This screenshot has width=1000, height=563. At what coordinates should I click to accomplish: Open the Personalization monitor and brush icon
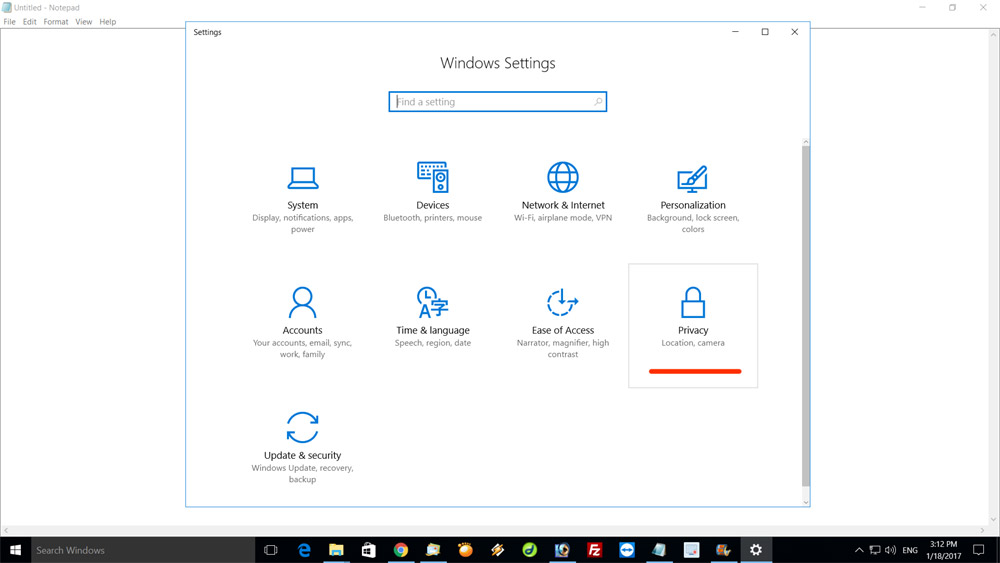click(x=692, y=179)
